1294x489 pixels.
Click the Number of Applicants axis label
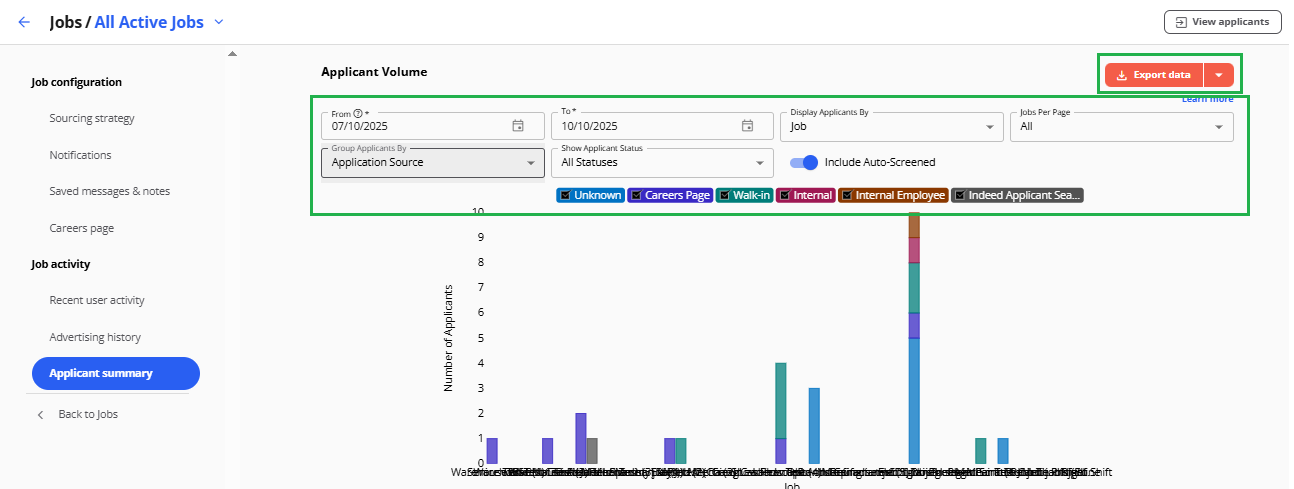(x=448, y=337)
